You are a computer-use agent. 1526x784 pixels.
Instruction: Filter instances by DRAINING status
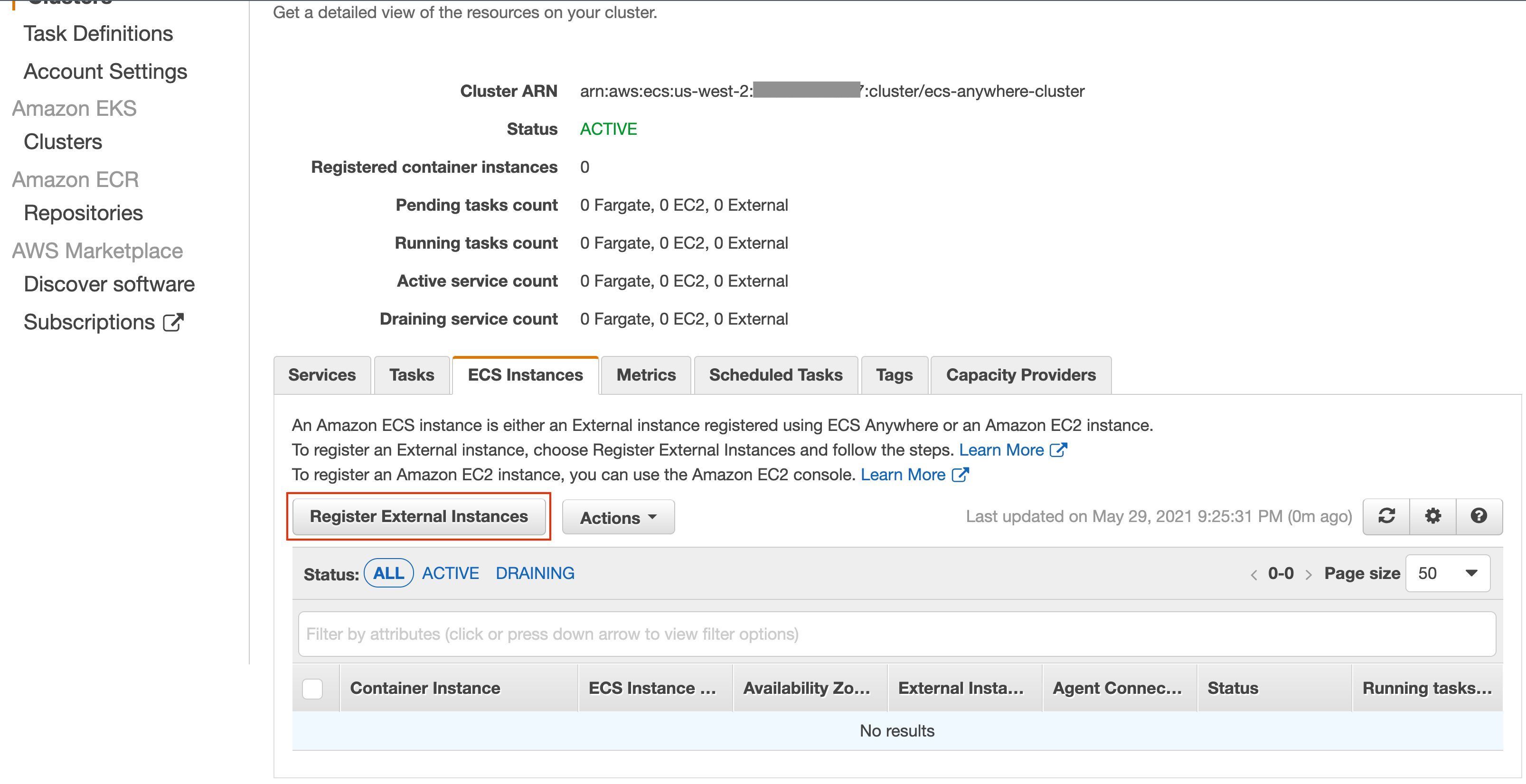[535, 573]
